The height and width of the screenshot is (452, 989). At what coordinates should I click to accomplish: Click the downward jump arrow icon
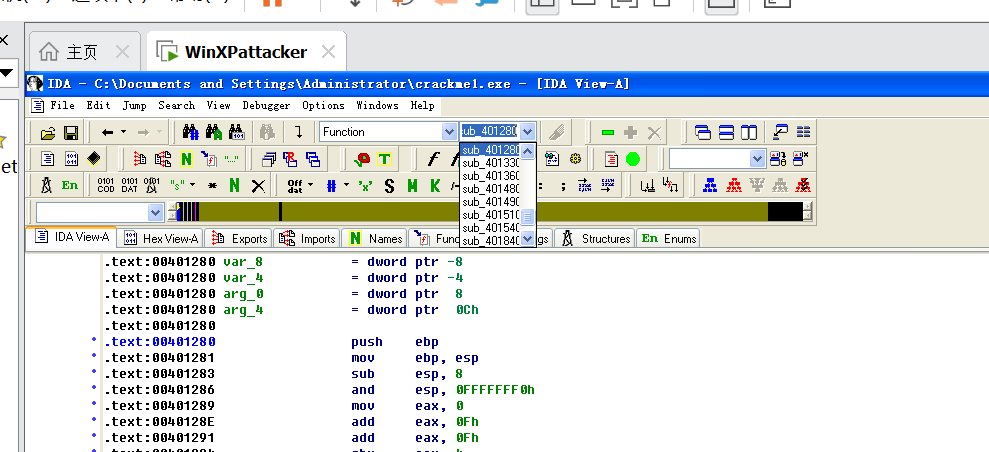(299, 132)
